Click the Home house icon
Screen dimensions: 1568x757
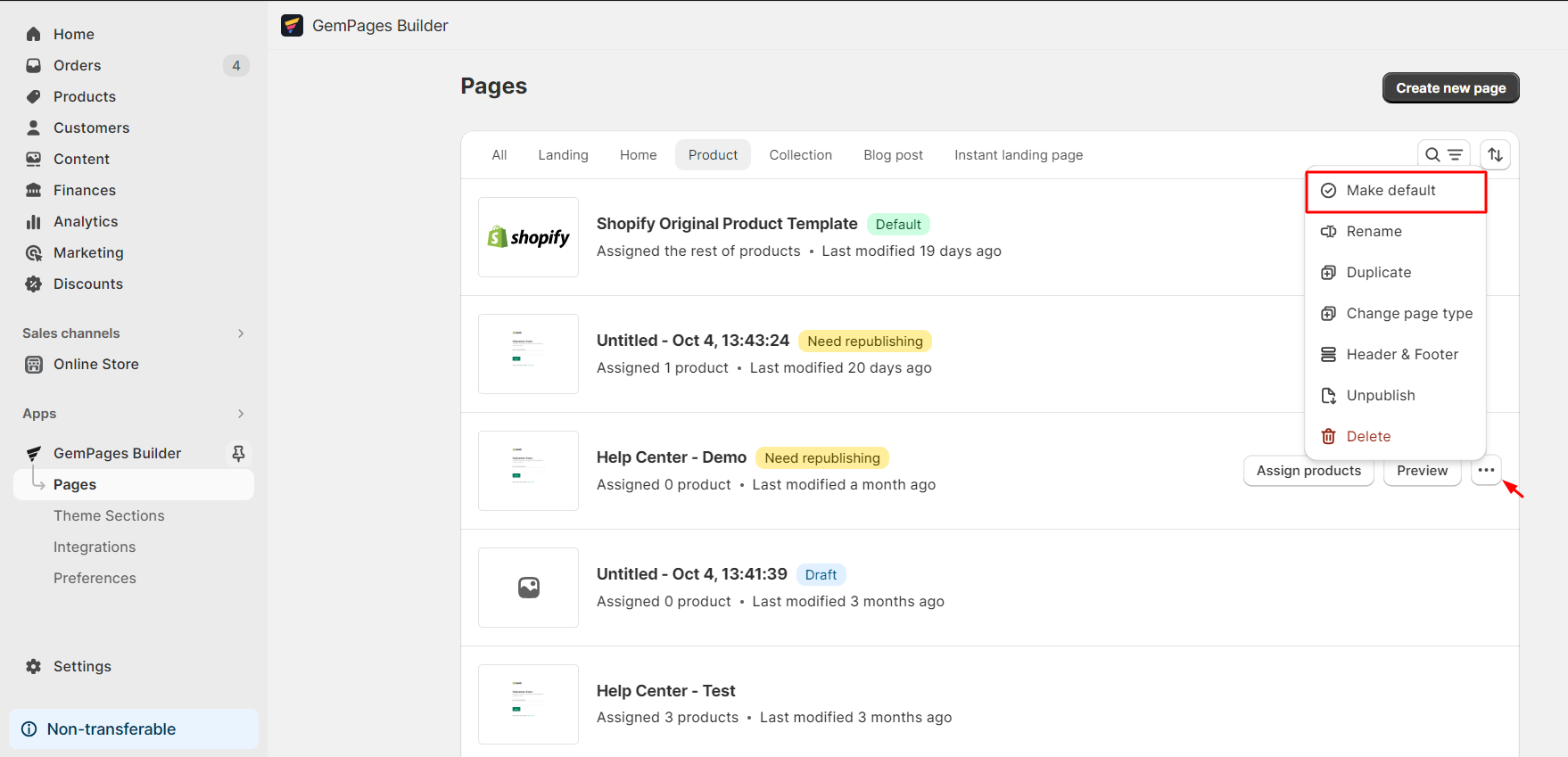[x=34, y=34]
